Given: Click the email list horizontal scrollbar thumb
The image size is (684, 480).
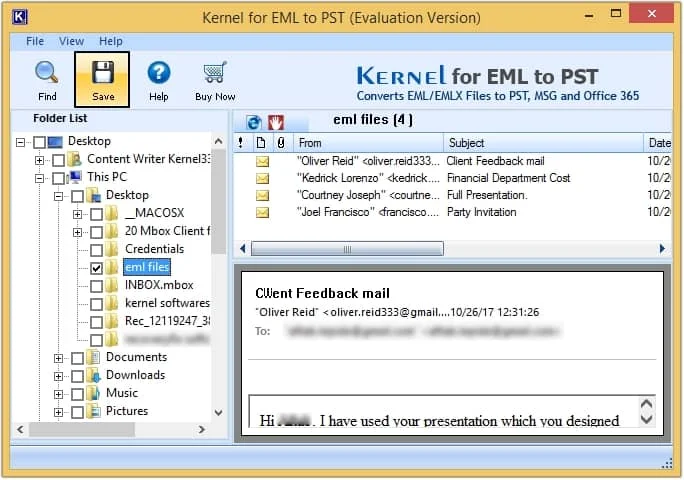Looking at the screenshot, I should pyautogui.click(x=347, y=249).
